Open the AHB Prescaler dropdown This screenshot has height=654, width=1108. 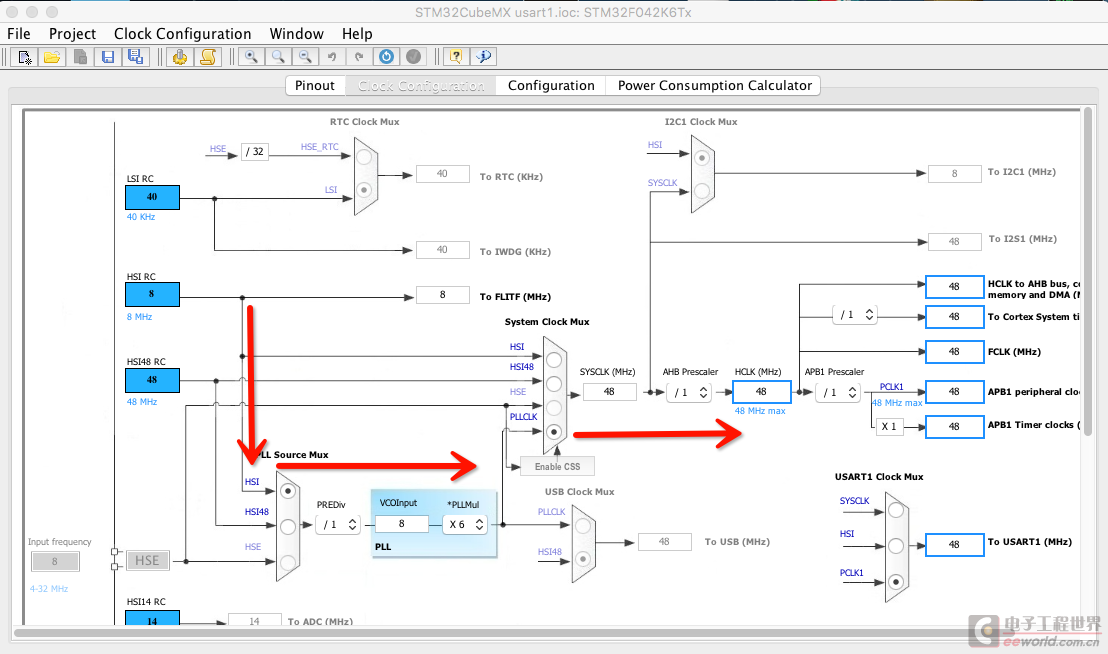689,393
